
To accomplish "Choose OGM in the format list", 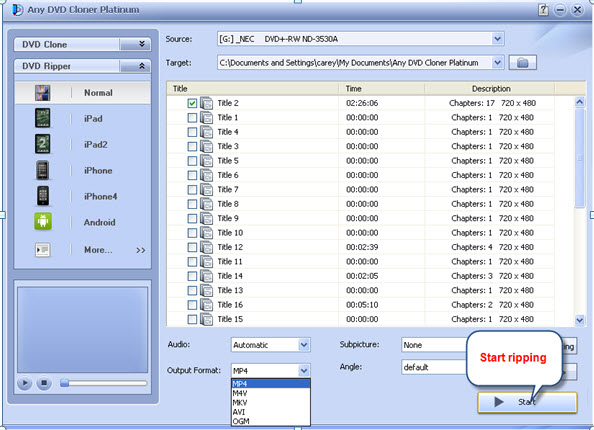I will (x=271, y=421).
